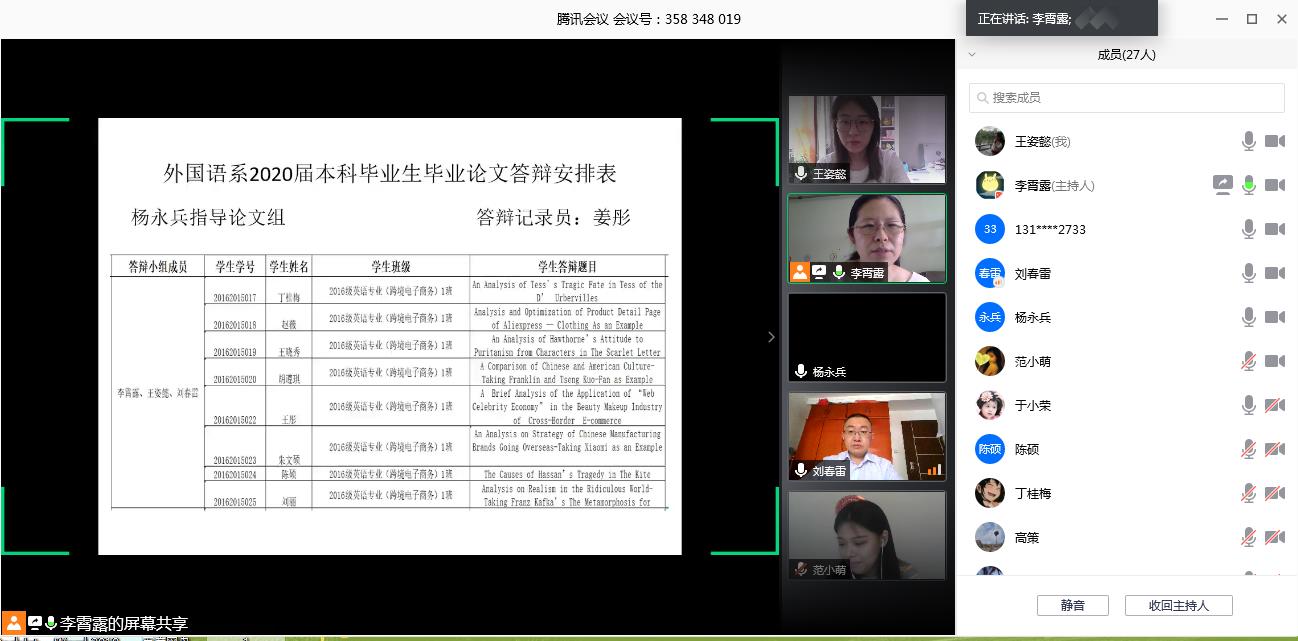The width and height of the screenshot is (1298, 641).
Task: Unmute the microphone for member 陈硕
Action: [x=1248, y=449]
